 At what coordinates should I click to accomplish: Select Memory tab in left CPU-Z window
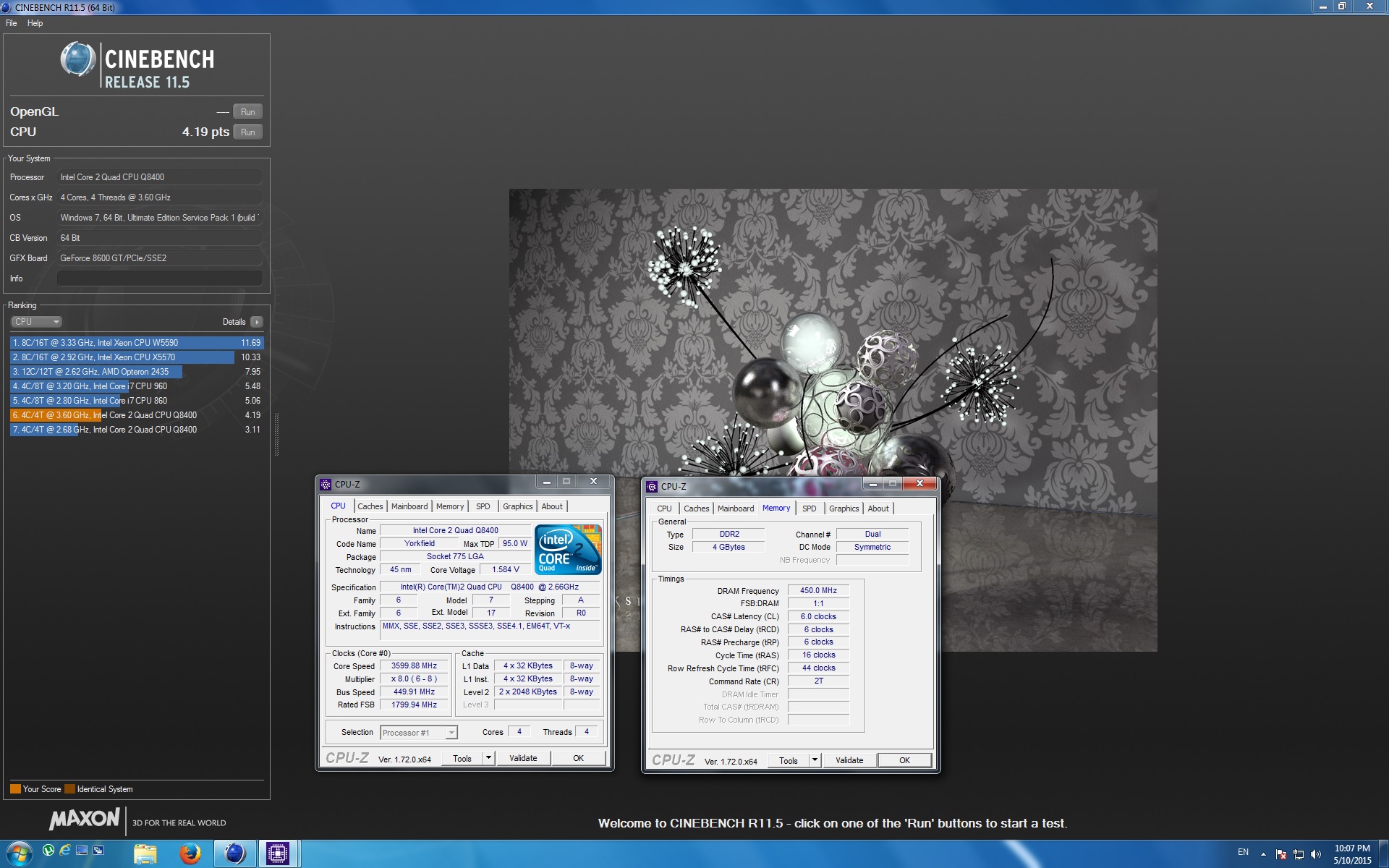click(x=450, y=506)
